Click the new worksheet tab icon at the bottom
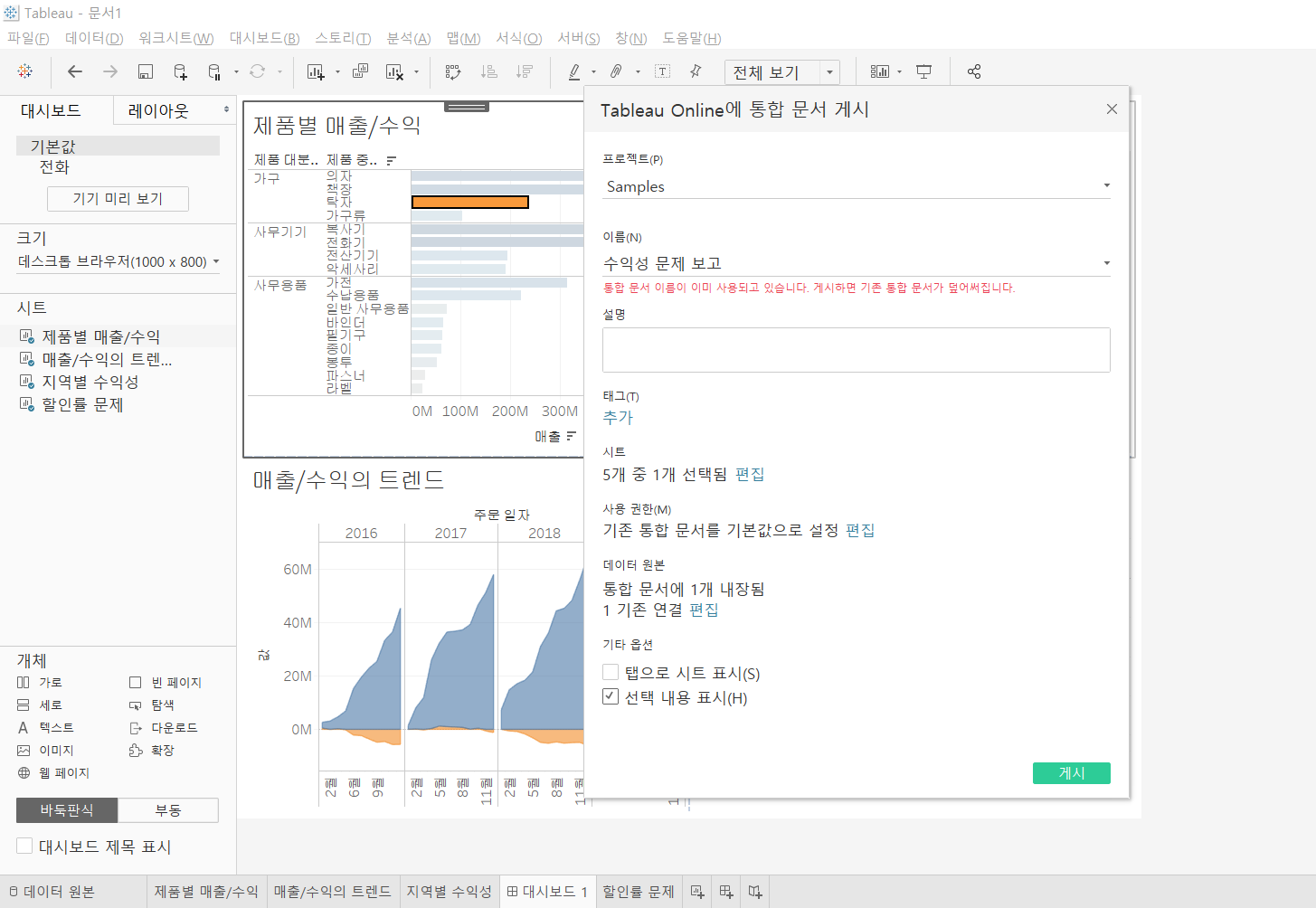Image resolution: width=1316 pixels, height=908 pixels. (x=697, y=892)
